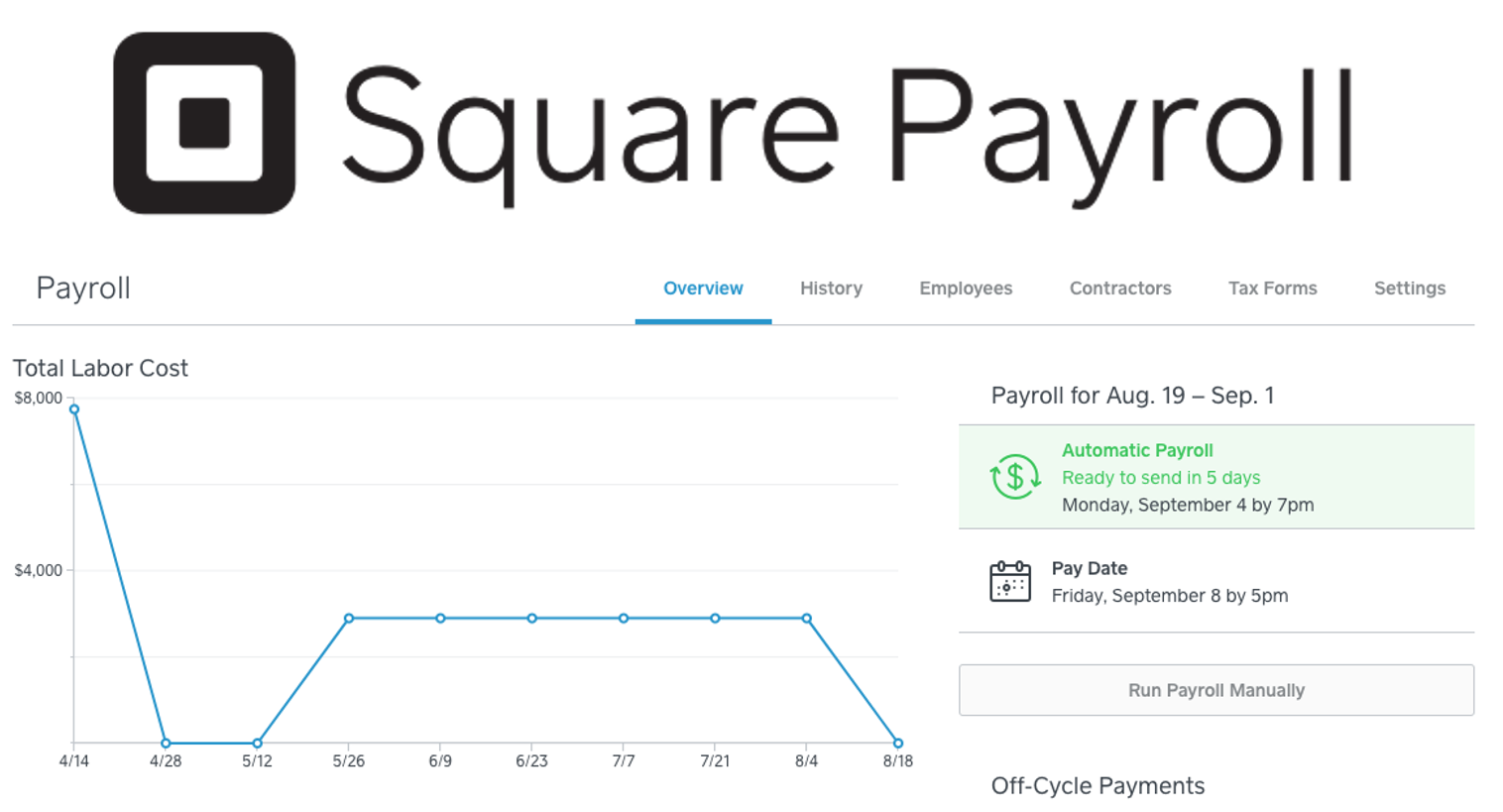Select the 8/18 data point on the chart

coord(898,742)
